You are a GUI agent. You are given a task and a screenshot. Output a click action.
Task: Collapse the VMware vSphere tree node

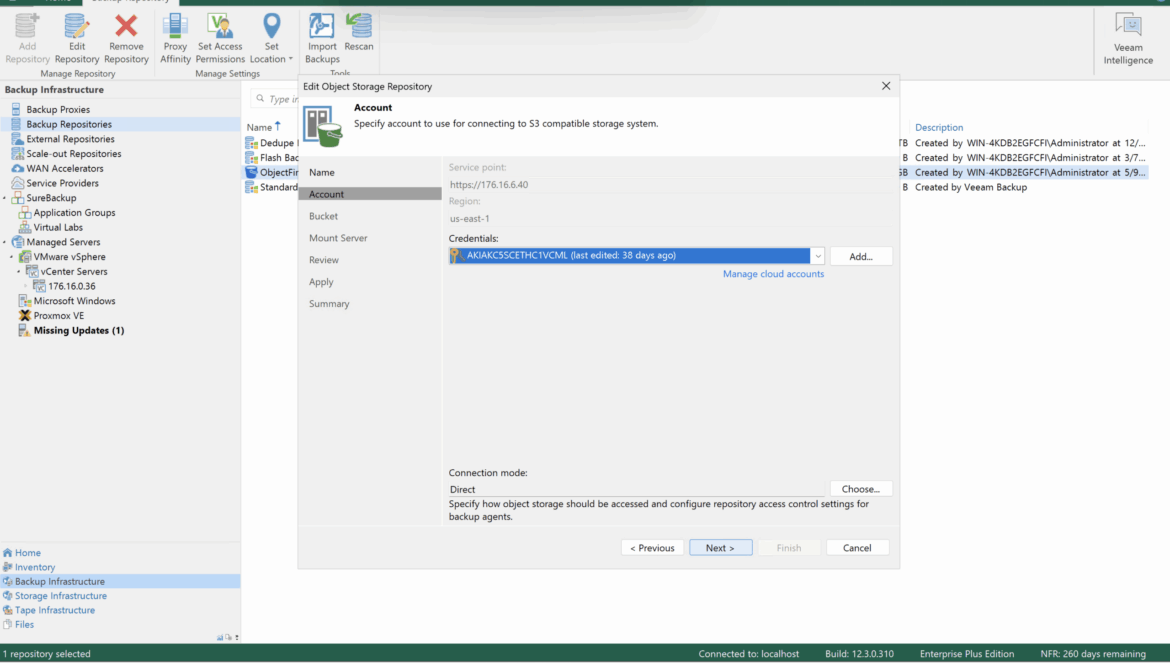(x=12, y=257)
